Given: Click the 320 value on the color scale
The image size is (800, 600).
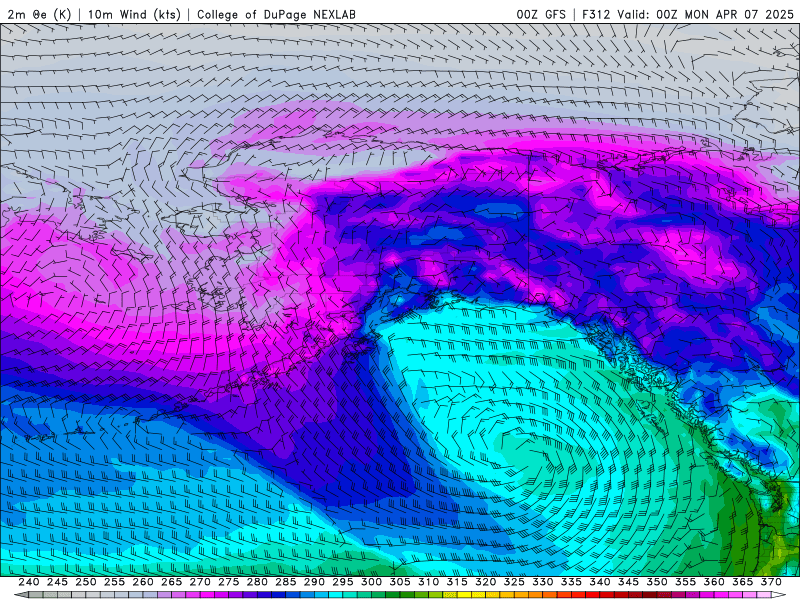Looking at the screenshot, I should pyautogui.click(x=486, y=582).
